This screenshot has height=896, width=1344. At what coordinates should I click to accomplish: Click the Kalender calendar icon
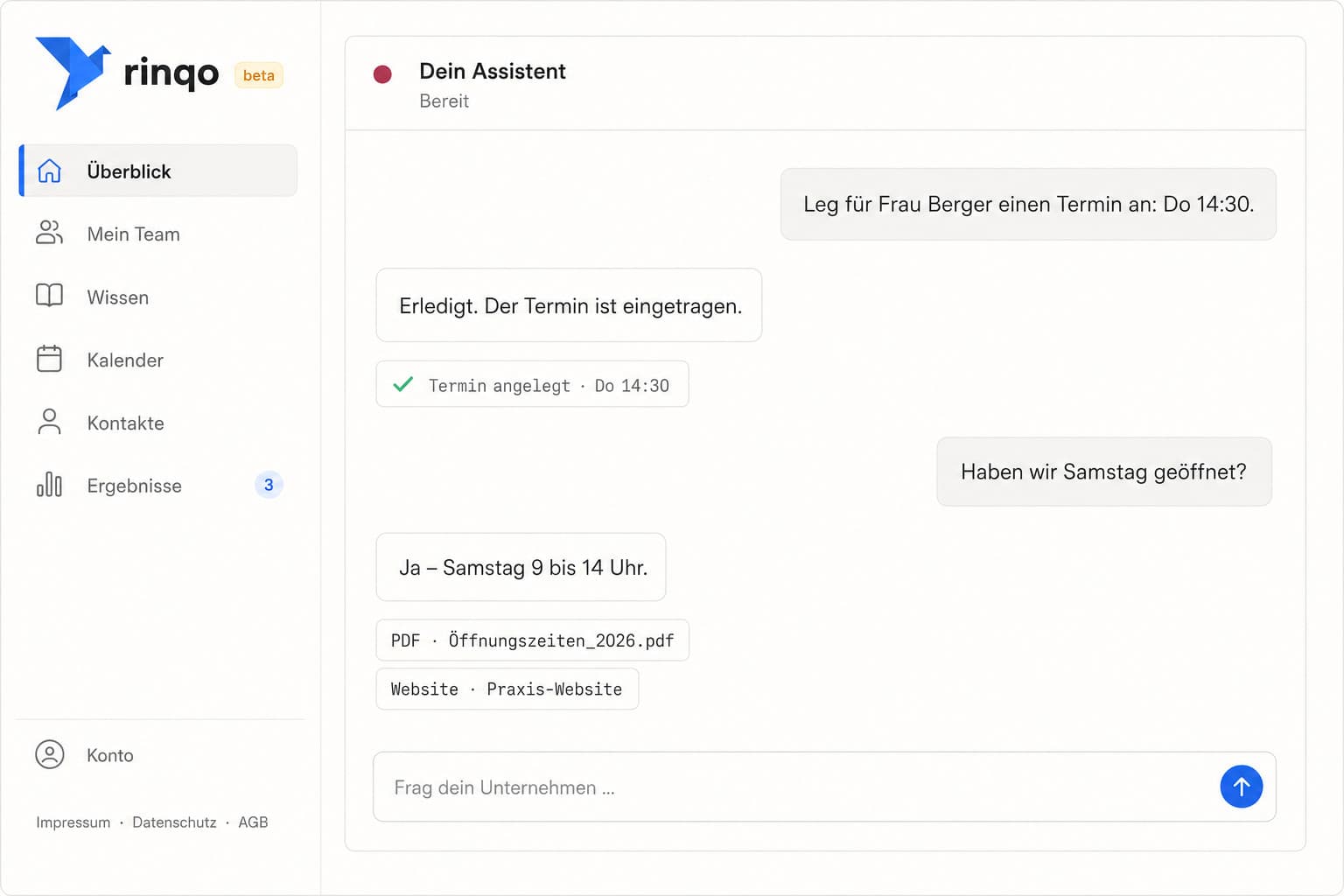click(x=50, y=359)
